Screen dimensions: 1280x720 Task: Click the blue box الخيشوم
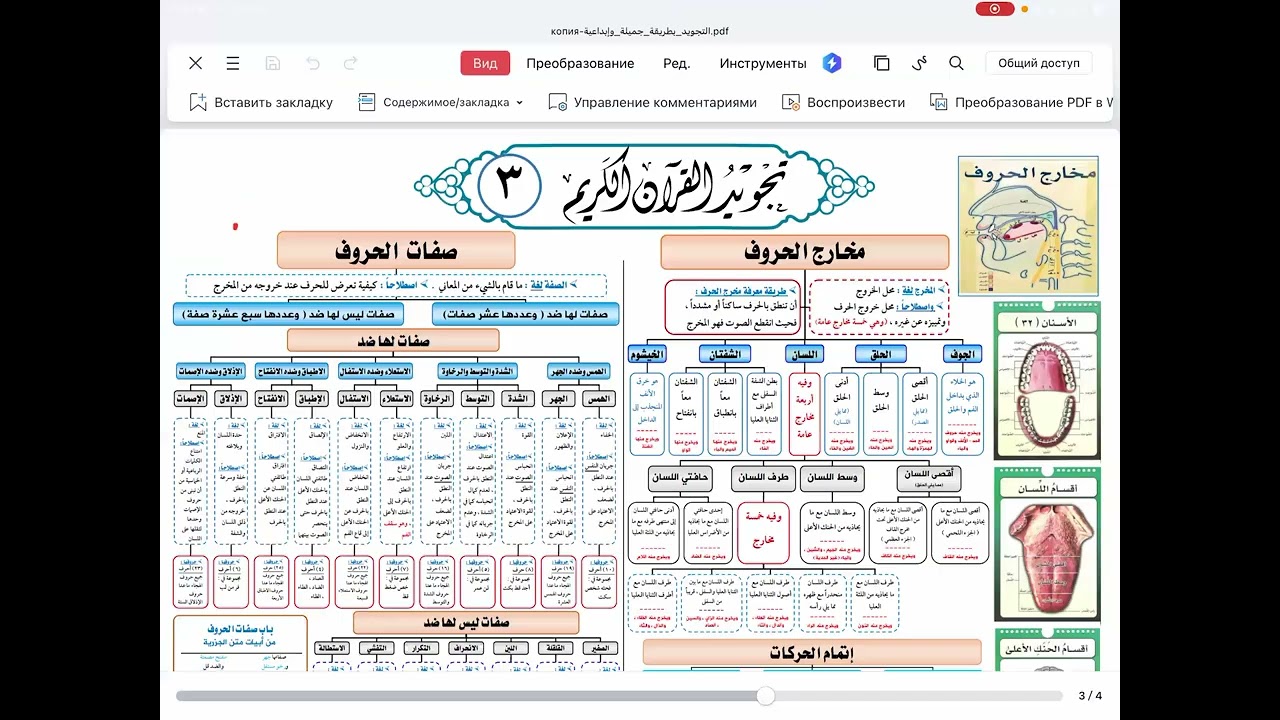[648, 354]
